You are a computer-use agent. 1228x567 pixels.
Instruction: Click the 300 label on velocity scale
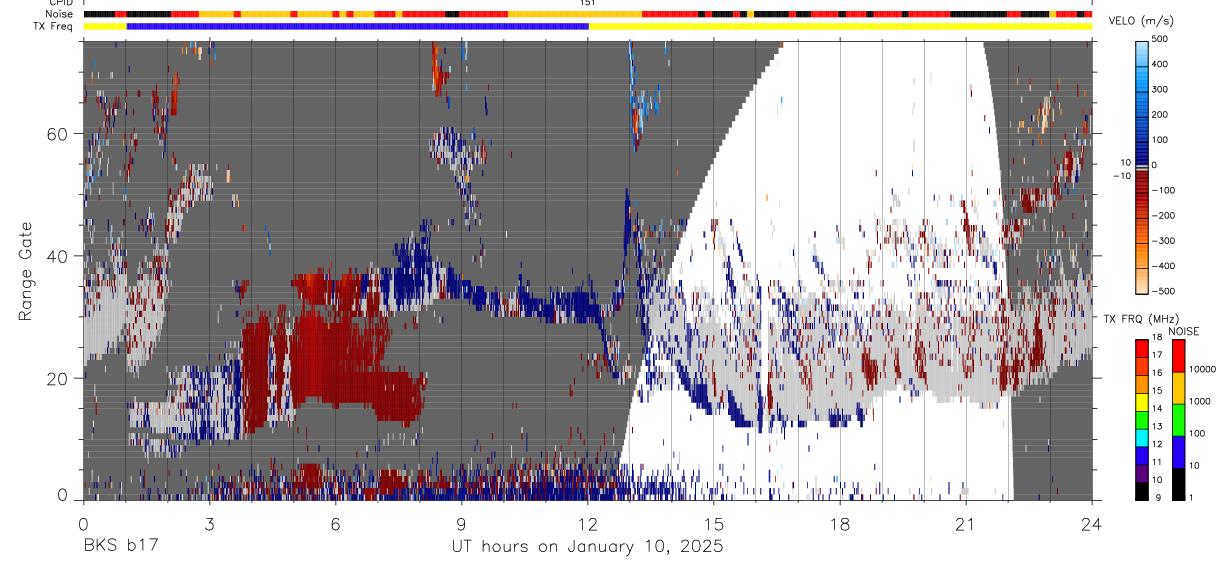point(1162,90)
